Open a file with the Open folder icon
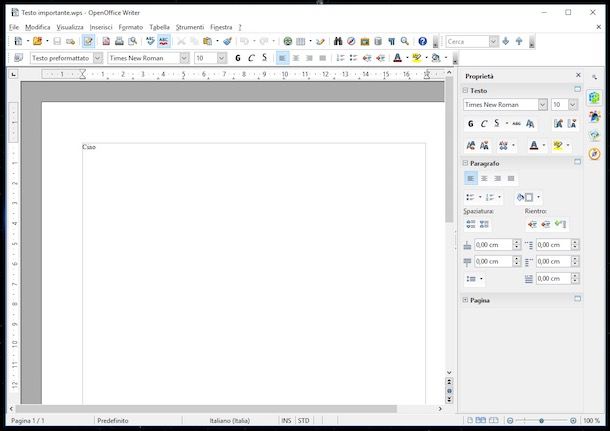The image size is (610, 431). coord(37,41)
